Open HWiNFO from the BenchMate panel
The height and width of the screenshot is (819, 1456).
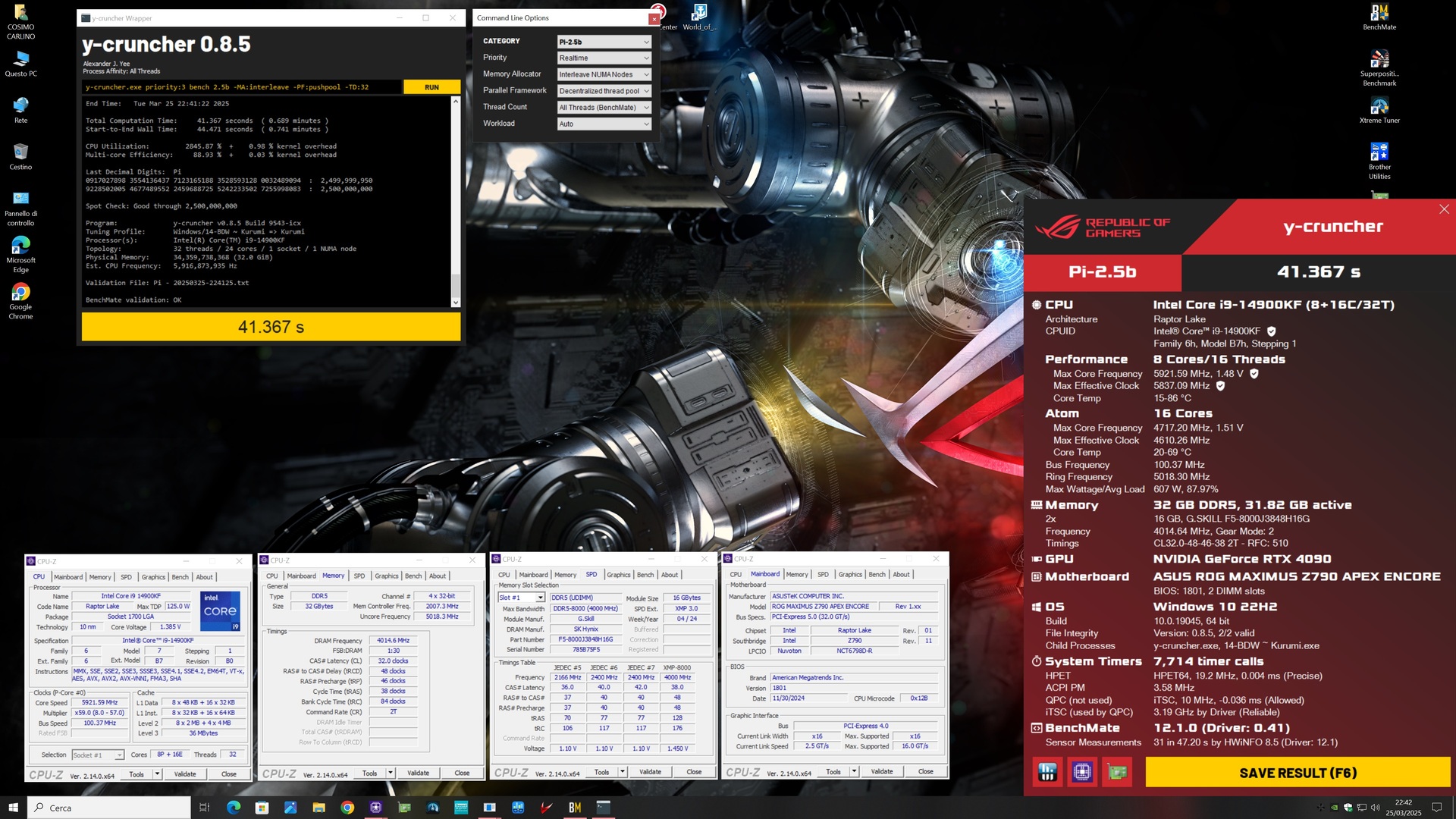[x=1047, y=773]
